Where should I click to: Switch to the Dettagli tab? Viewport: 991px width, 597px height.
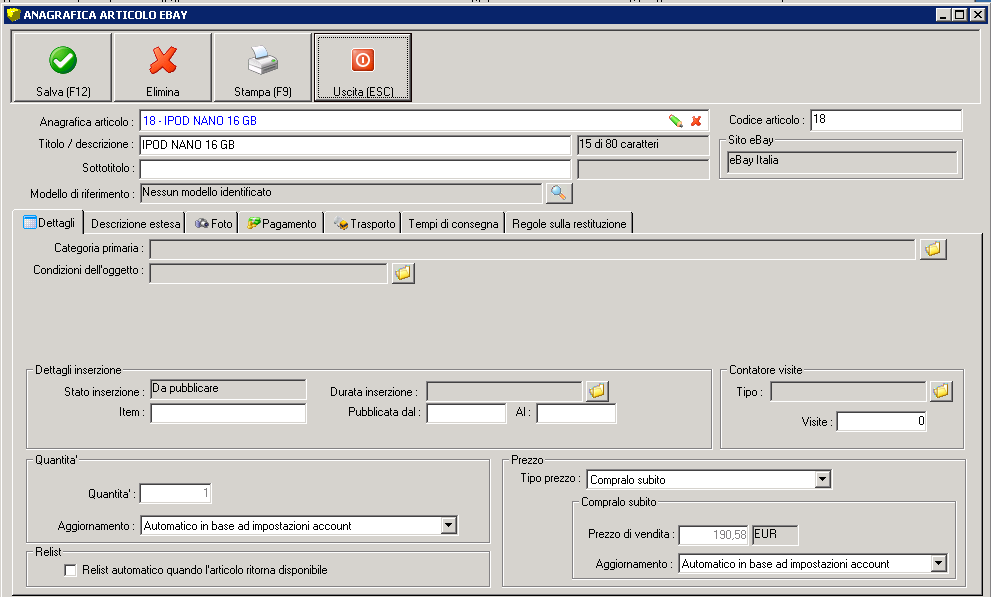point(49,222)
